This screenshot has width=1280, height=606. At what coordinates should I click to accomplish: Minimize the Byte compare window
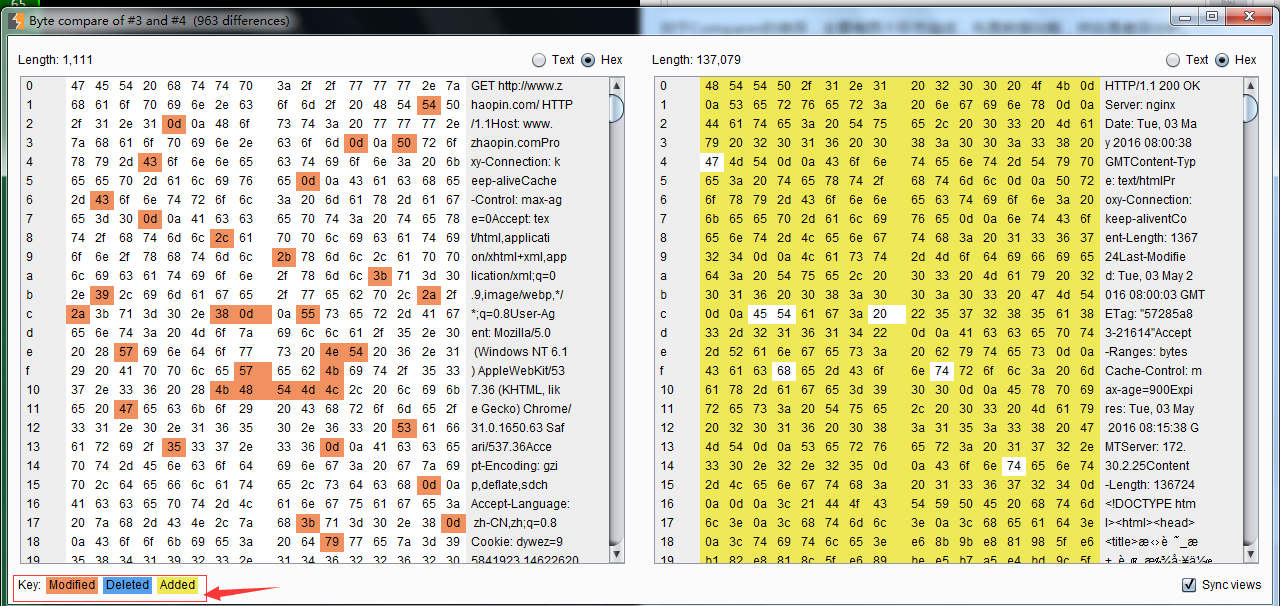(x=1187, y=16)
